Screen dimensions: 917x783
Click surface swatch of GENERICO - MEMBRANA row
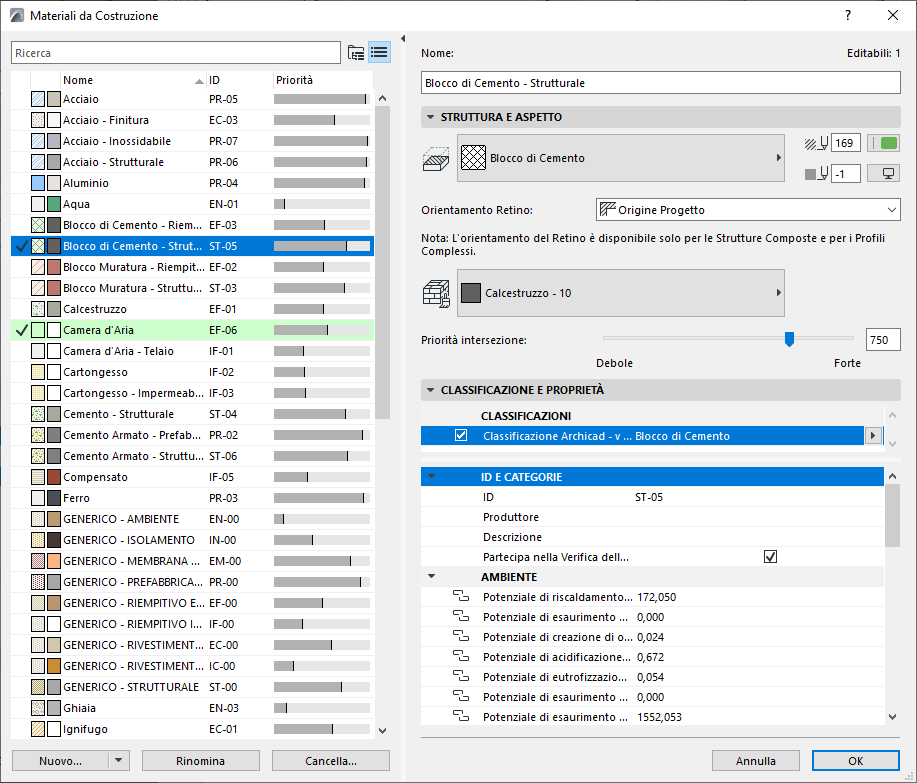pos(54,561)
